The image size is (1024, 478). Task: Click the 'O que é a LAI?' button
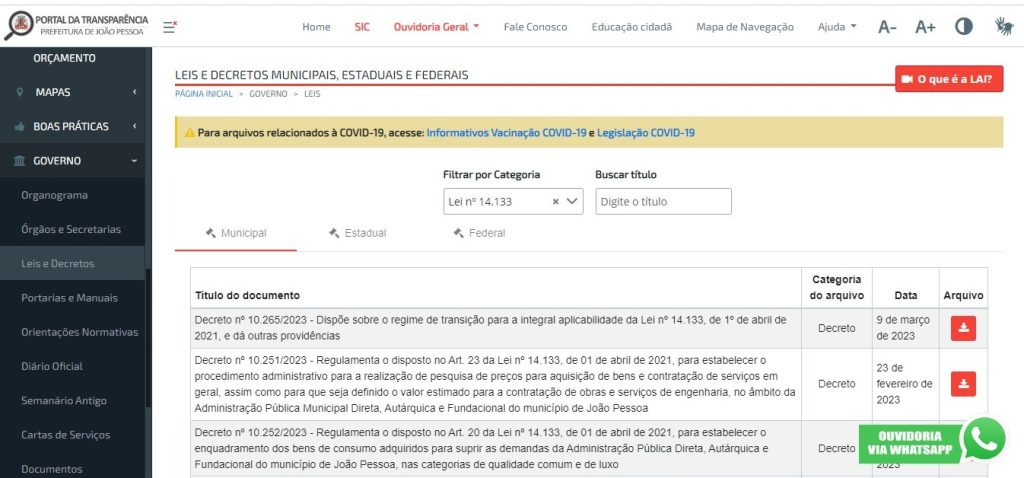[x=949, y=79]
